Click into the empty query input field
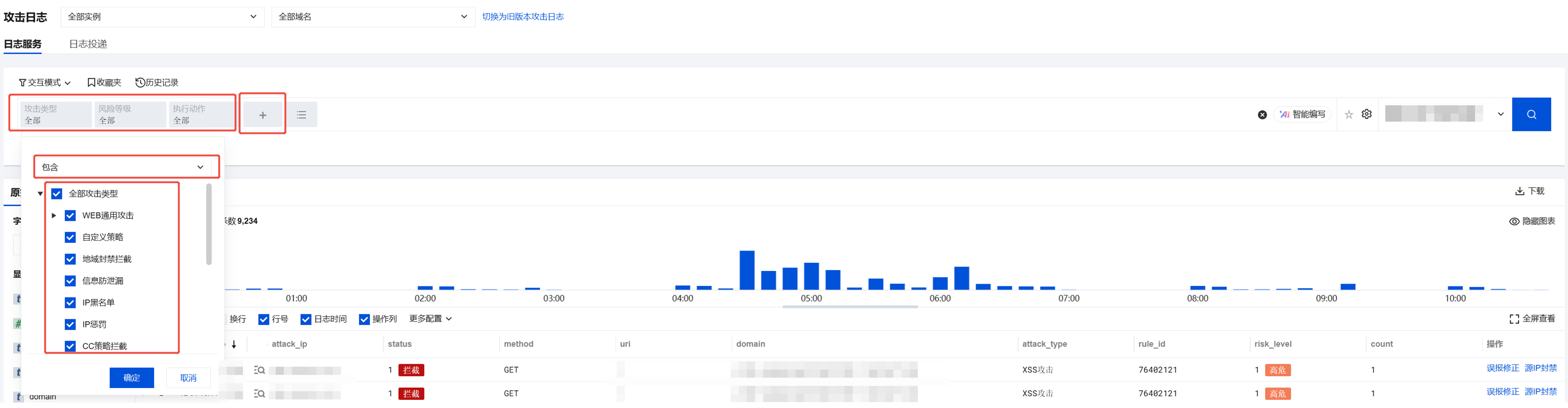The width and height of the screenshot is (1568, 408). pos(785,114)
